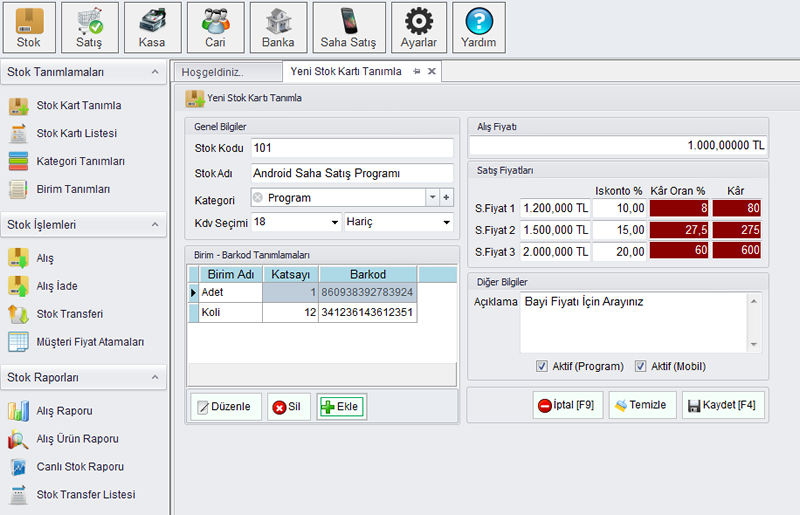Viewport: 800px width, 515px height.
Task: Click the Stok Adı input field
Action: pos(352,174)
